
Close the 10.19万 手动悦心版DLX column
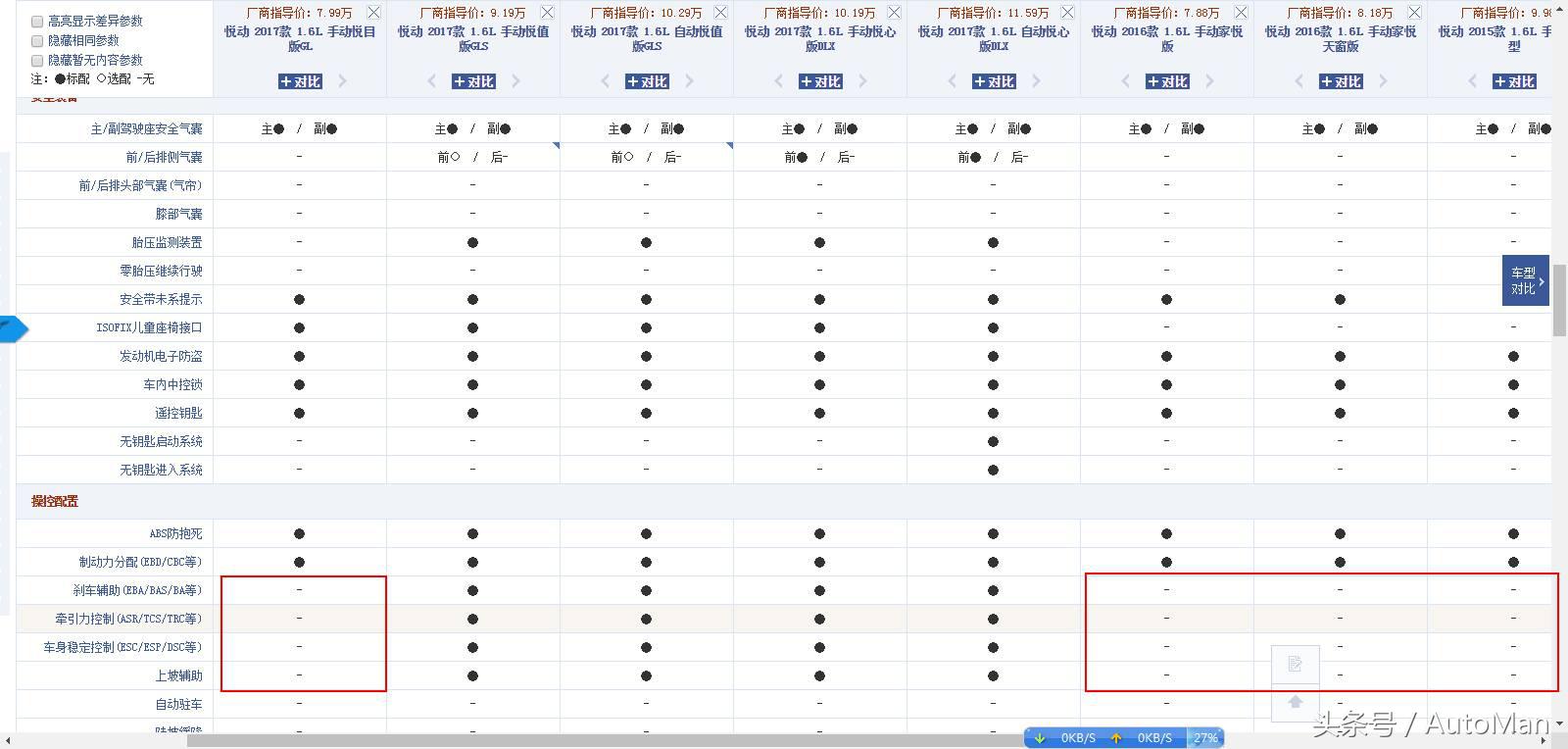click(894, 12)
